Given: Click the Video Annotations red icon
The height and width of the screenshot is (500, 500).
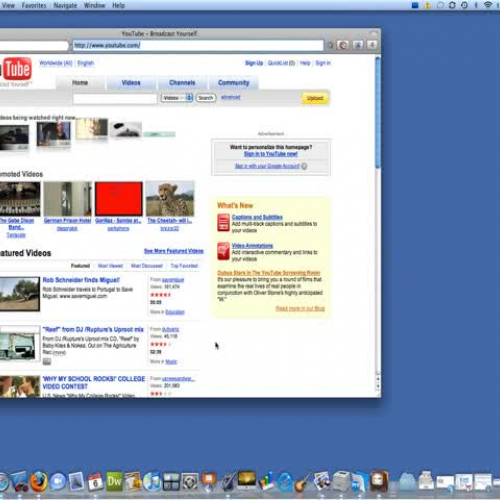Looking at the screenshot, I should 223,251.
